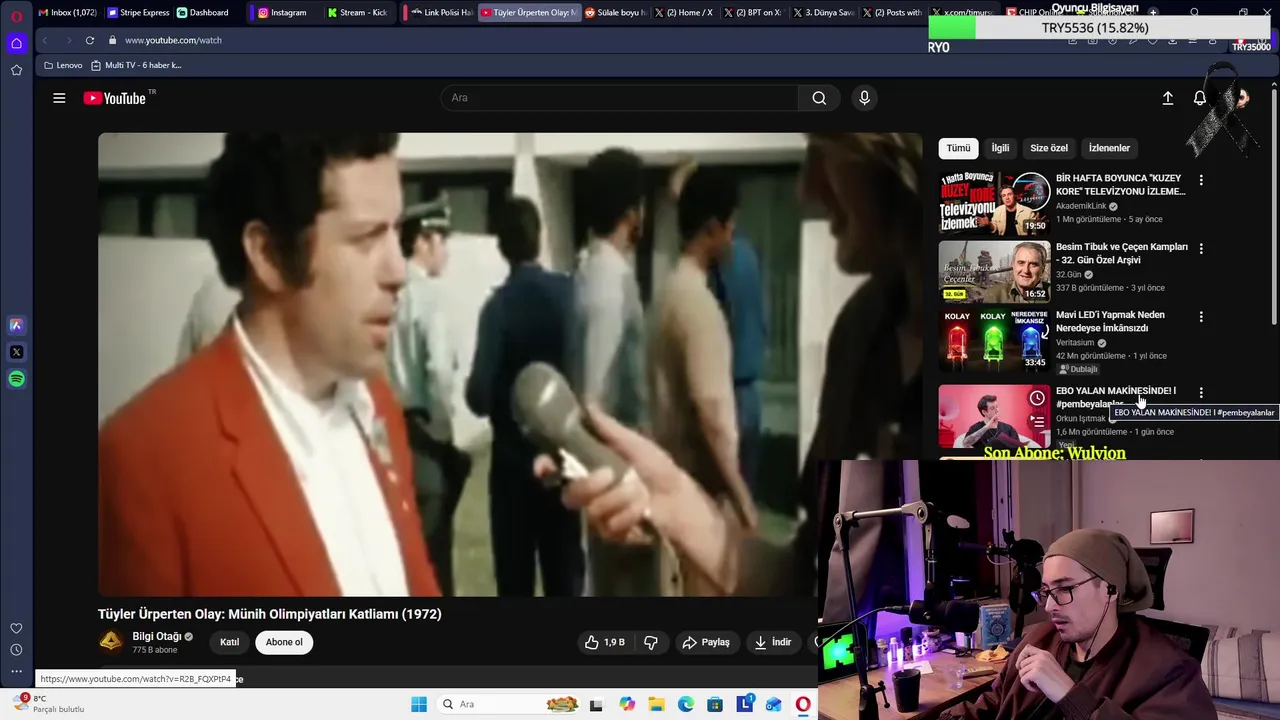Open YouTube notifications bell
1280x720 pixels.
point(1199,98)
